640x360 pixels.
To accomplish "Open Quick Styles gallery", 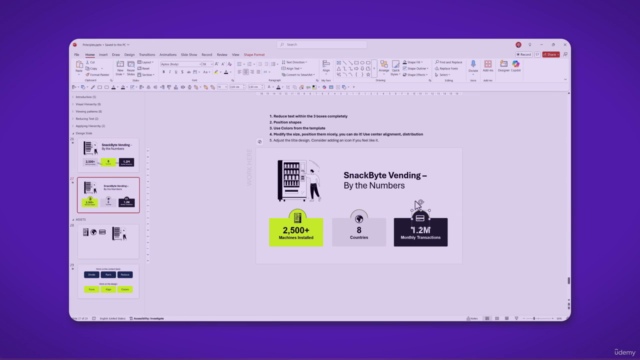I will [395, 68].
